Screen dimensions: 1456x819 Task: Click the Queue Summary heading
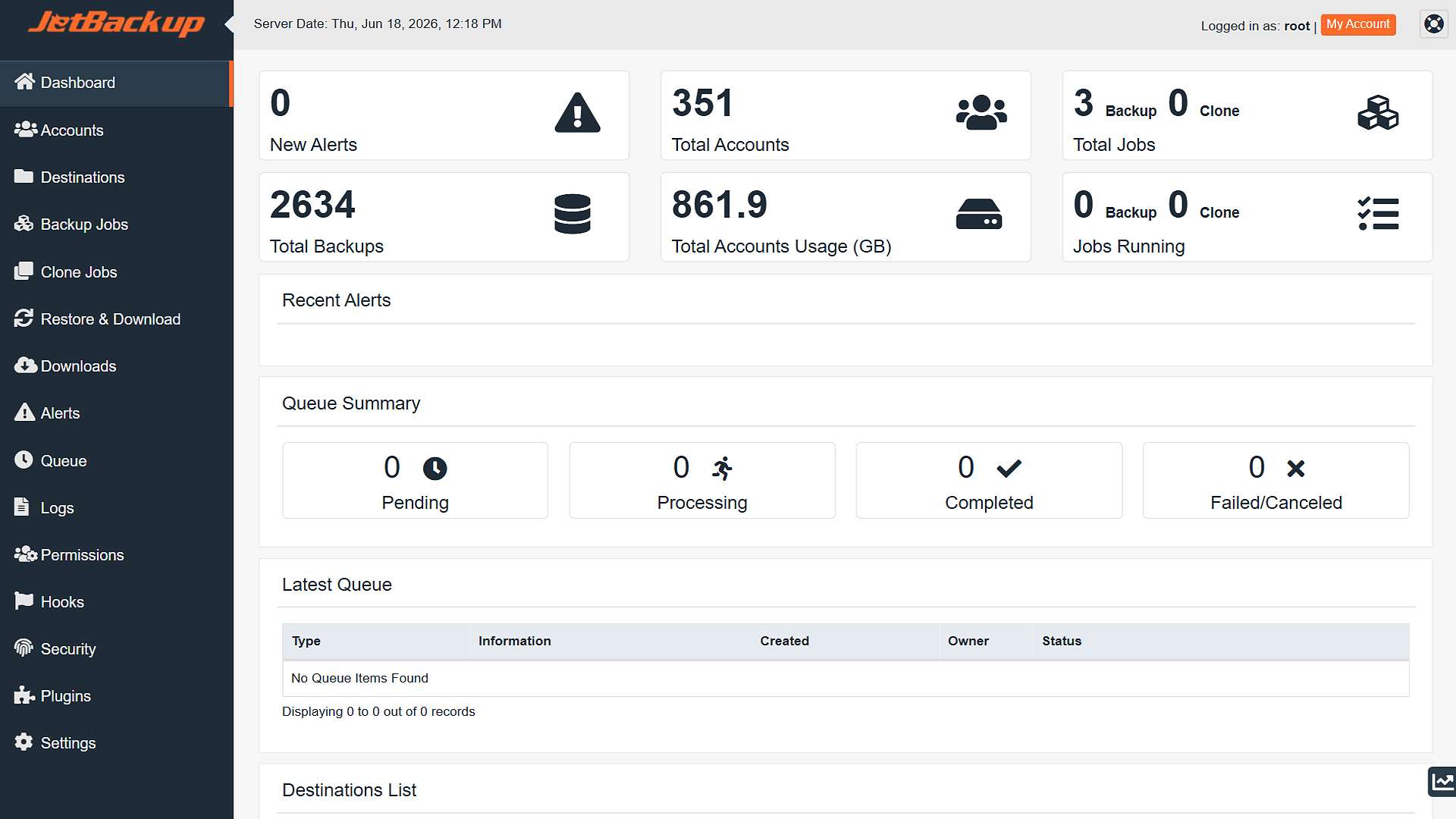[351, 403]
